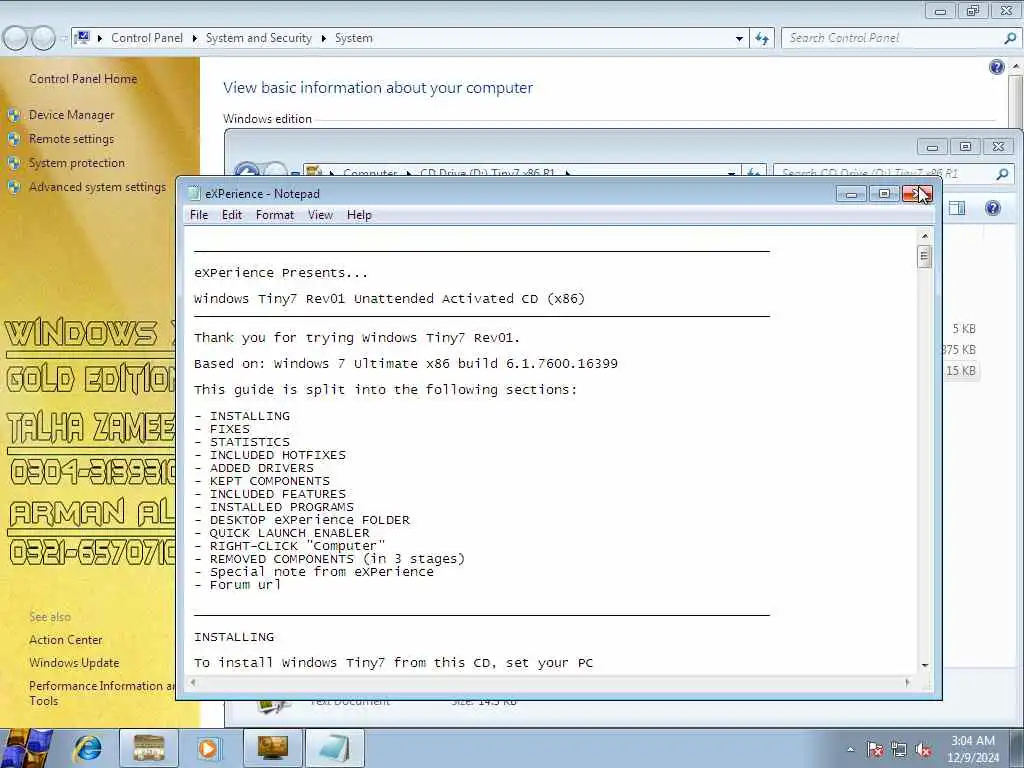Open the Notepad Edit menu
The image size is (1024, 768).
coord(232,215)
